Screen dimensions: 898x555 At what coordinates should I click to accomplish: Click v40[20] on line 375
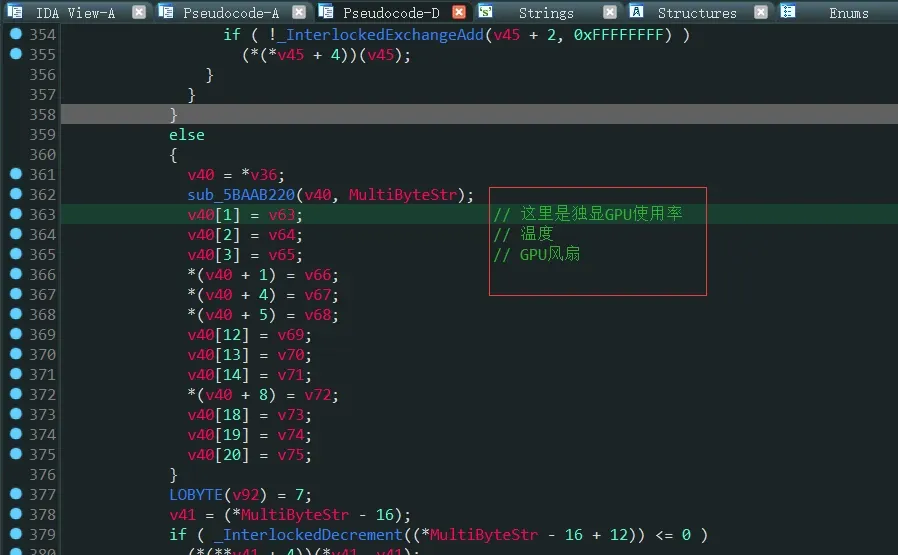[x=218, y=455]
